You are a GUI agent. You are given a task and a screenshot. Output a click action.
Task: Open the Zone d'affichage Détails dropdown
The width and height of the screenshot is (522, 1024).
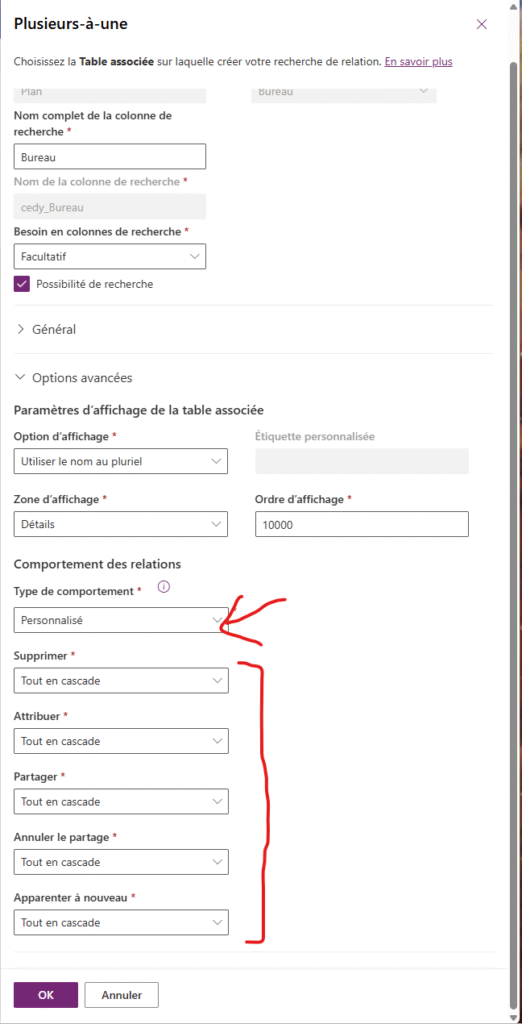[121, 524]
